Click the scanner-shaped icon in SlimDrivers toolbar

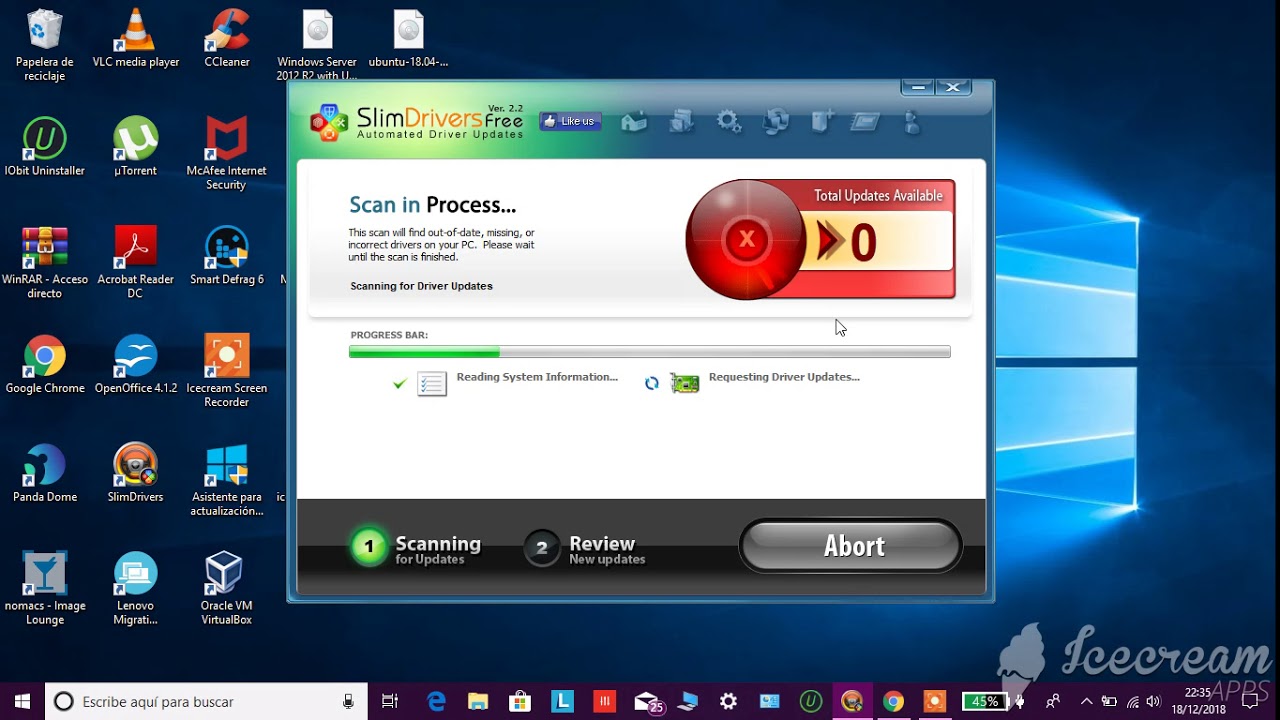pos(865,122)
